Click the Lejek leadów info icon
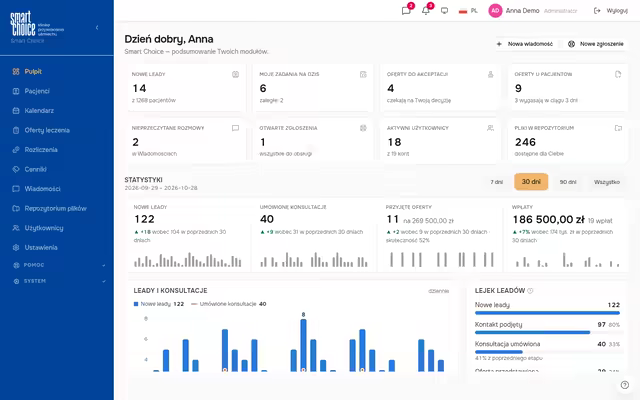 (x=530, y=291)
